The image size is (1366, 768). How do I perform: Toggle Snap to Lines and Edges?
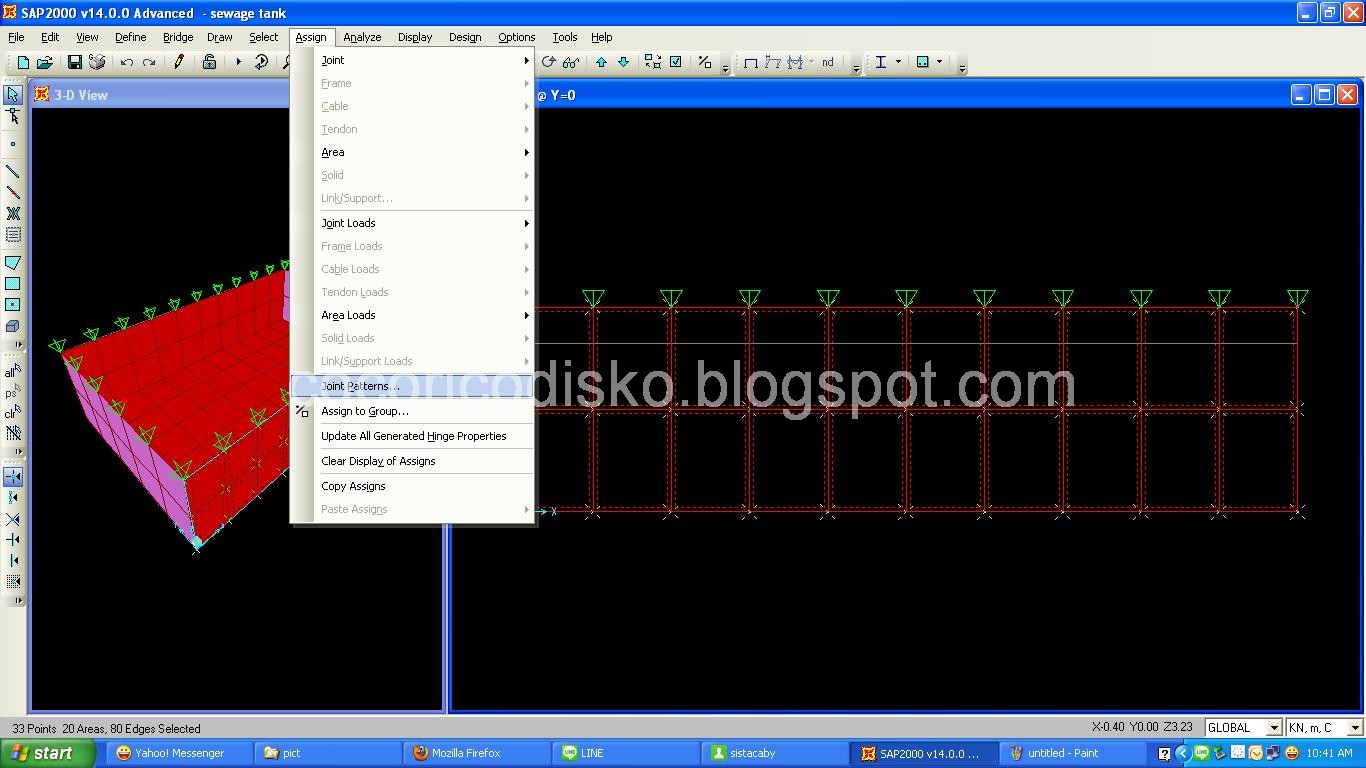[13, 561]
